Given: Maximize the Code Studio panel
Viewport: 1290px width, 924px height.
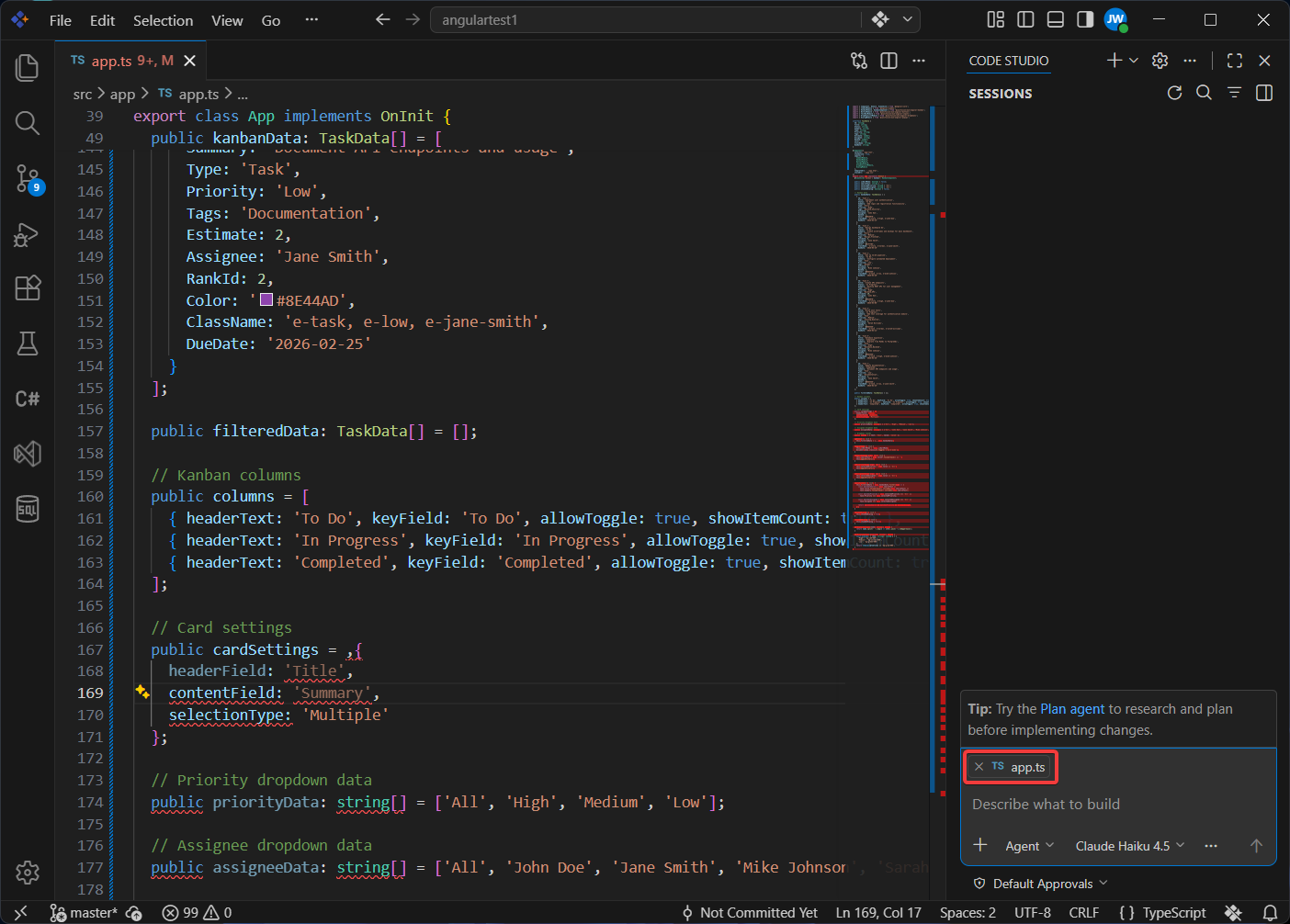Looking at the screenshot, I should (1235, 61).
